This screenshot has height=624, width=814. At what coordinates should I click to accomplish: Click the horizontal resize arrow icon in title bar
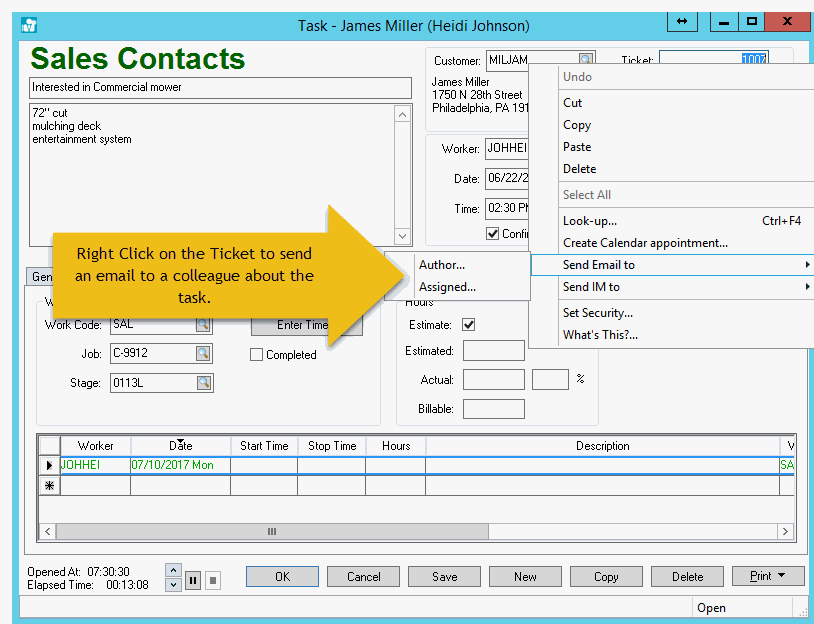tap(681, 22)
